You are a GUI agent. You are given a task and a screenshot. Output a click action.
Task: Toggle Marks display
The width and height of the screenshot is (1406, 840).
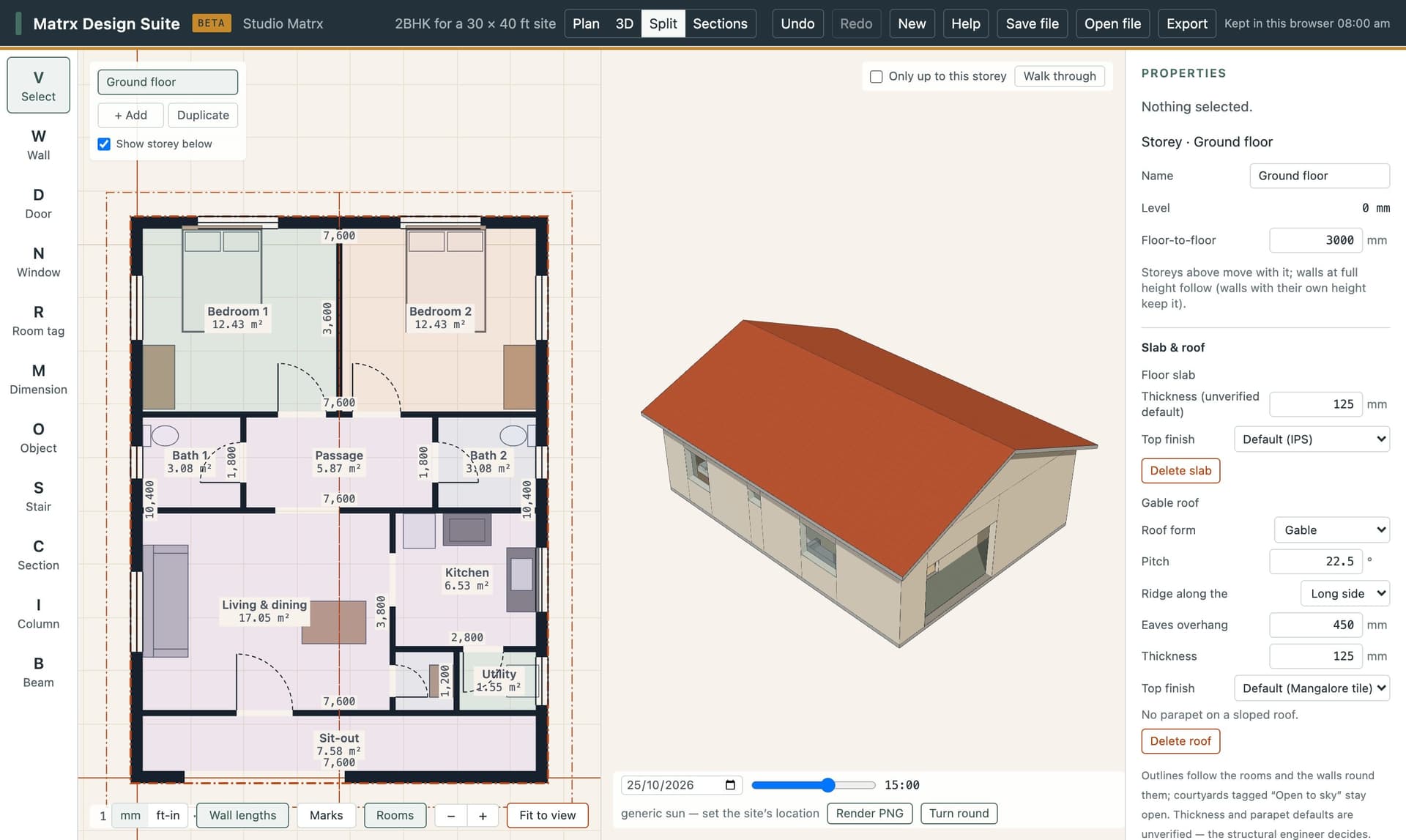326,815
